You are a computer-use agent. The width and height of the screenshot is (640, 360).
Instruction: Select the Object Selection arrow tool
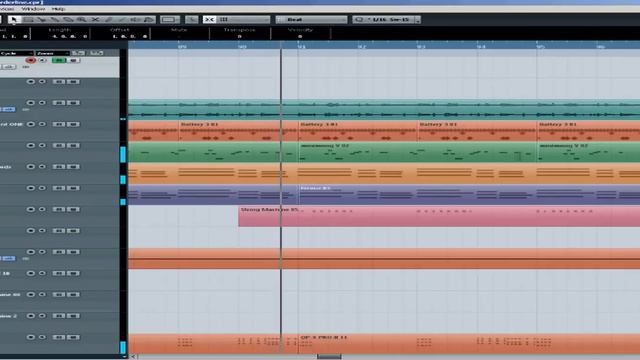[x=14, y=19]
